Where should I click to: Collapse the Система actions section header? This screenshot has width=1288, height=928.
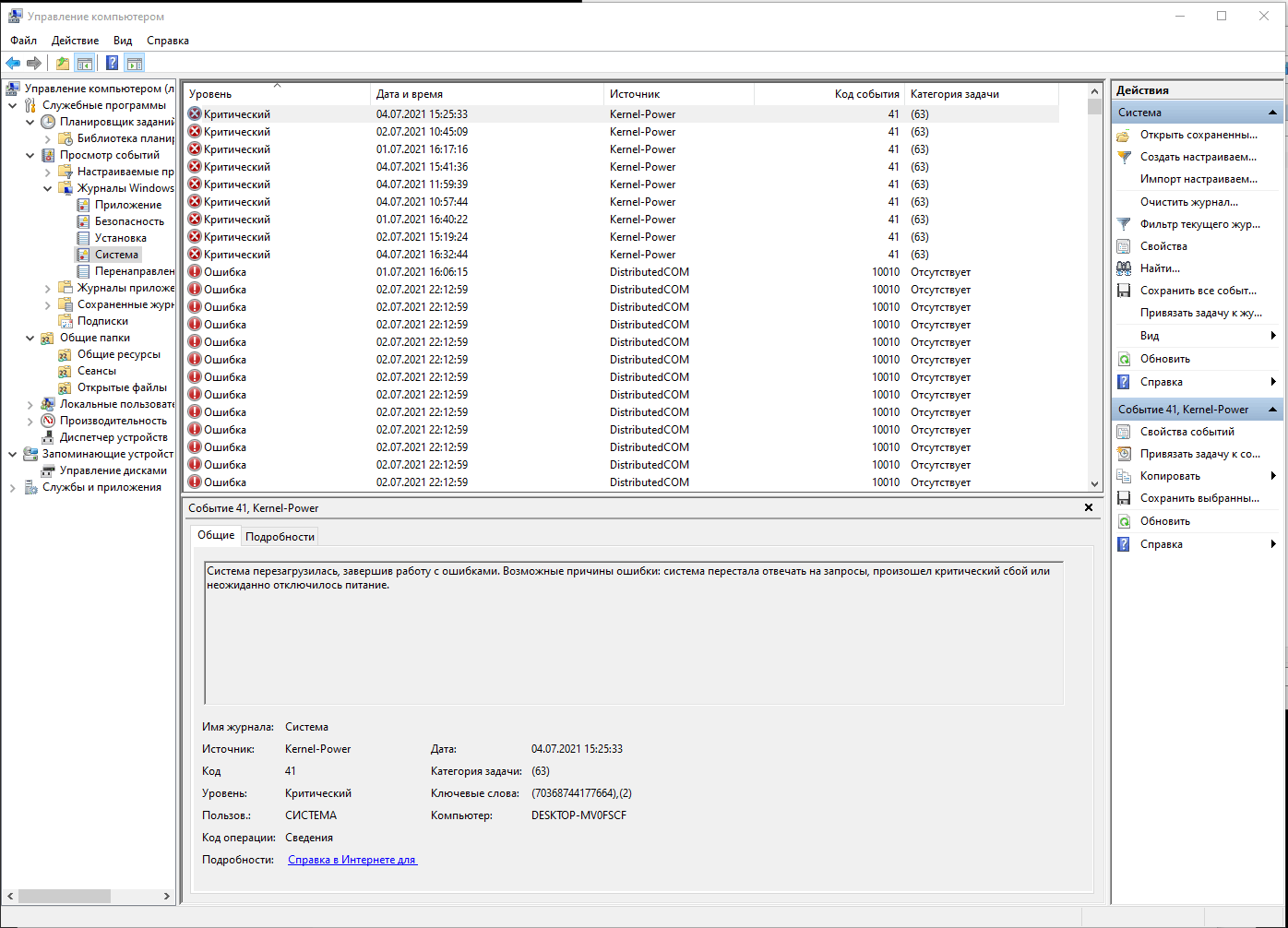1273,113
